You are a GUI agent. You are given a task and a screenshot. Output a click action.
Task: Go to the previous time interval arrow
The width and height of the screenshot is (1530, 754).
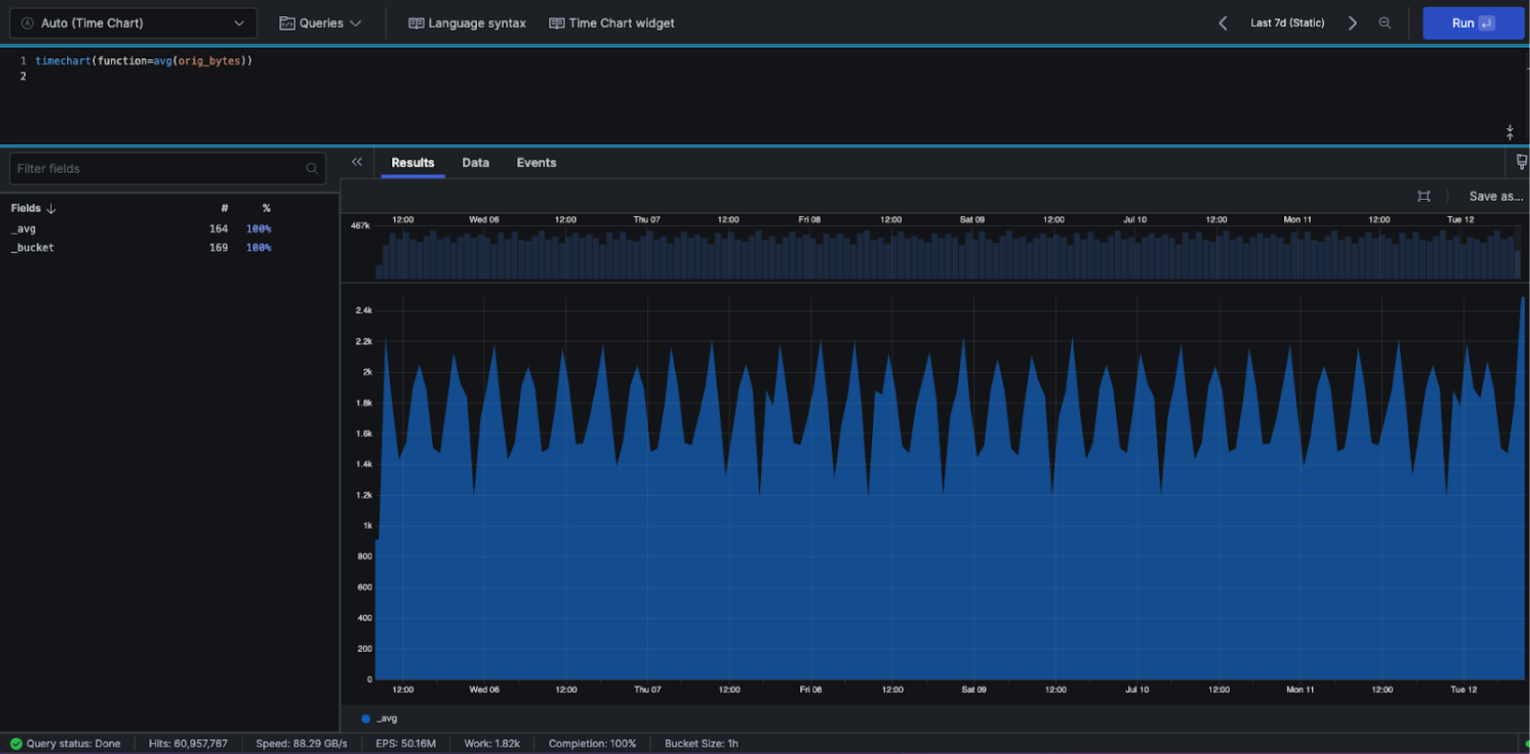(1222, 23)
